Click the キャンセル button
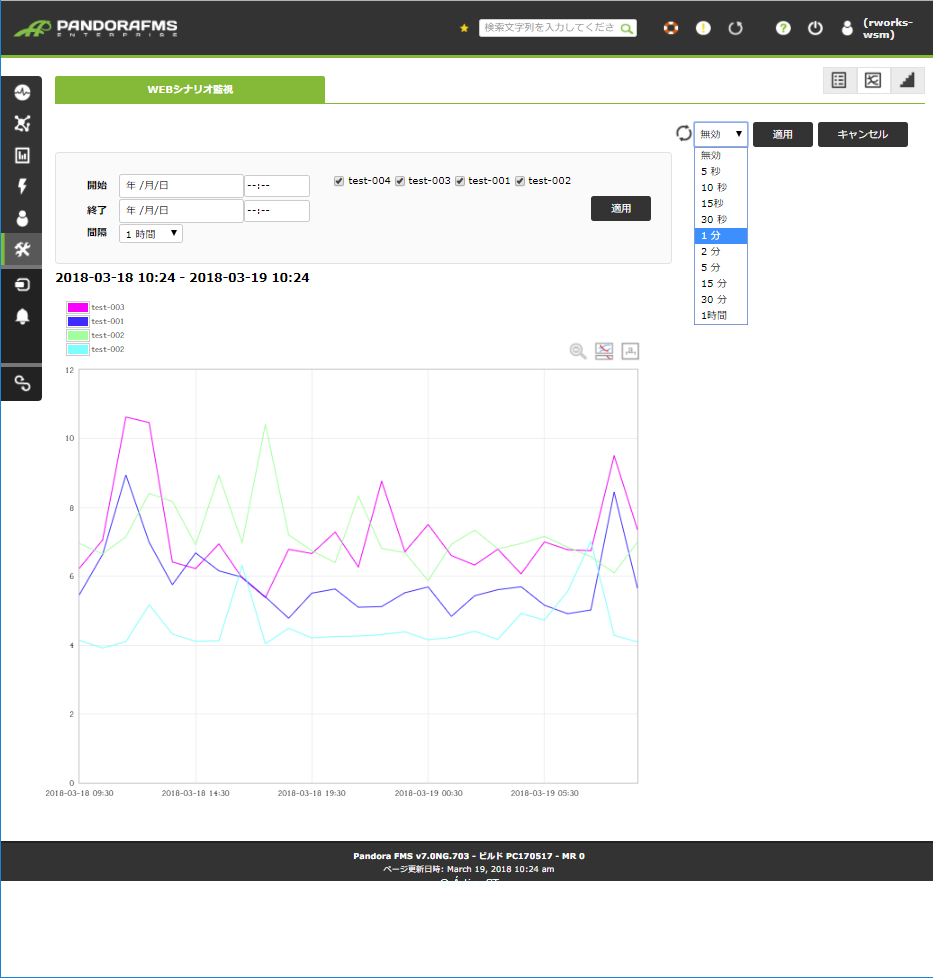This screenshot has width=933, height=978. click(x=863, y=134)
